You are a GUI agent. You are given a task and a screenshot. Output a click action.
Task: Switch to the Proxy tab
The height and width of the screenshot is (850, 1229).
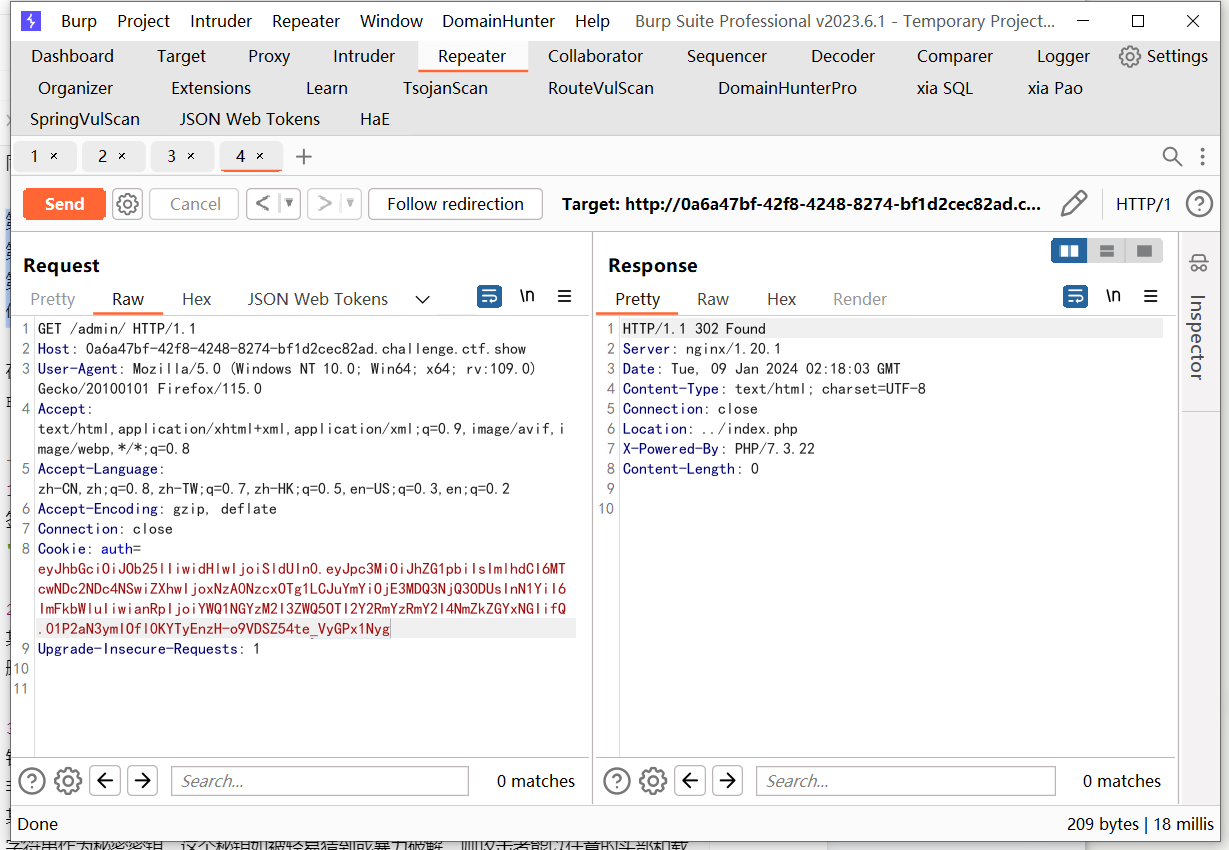tap(269, 56)
